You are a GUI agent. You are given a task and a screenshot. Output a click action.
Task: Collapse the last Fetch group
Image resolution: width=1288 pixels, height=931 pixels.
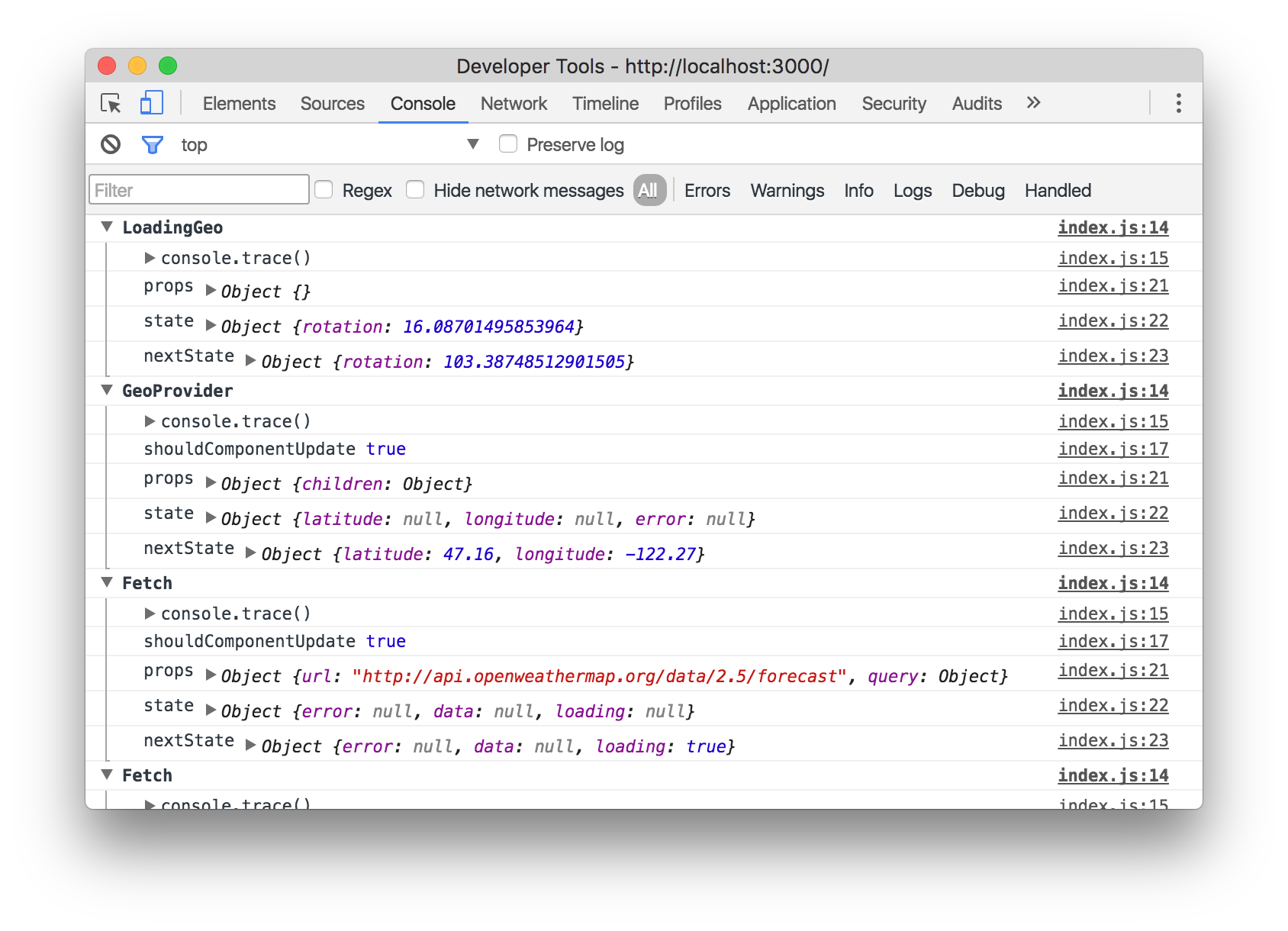pyautogui.click(x=108, y=775)
